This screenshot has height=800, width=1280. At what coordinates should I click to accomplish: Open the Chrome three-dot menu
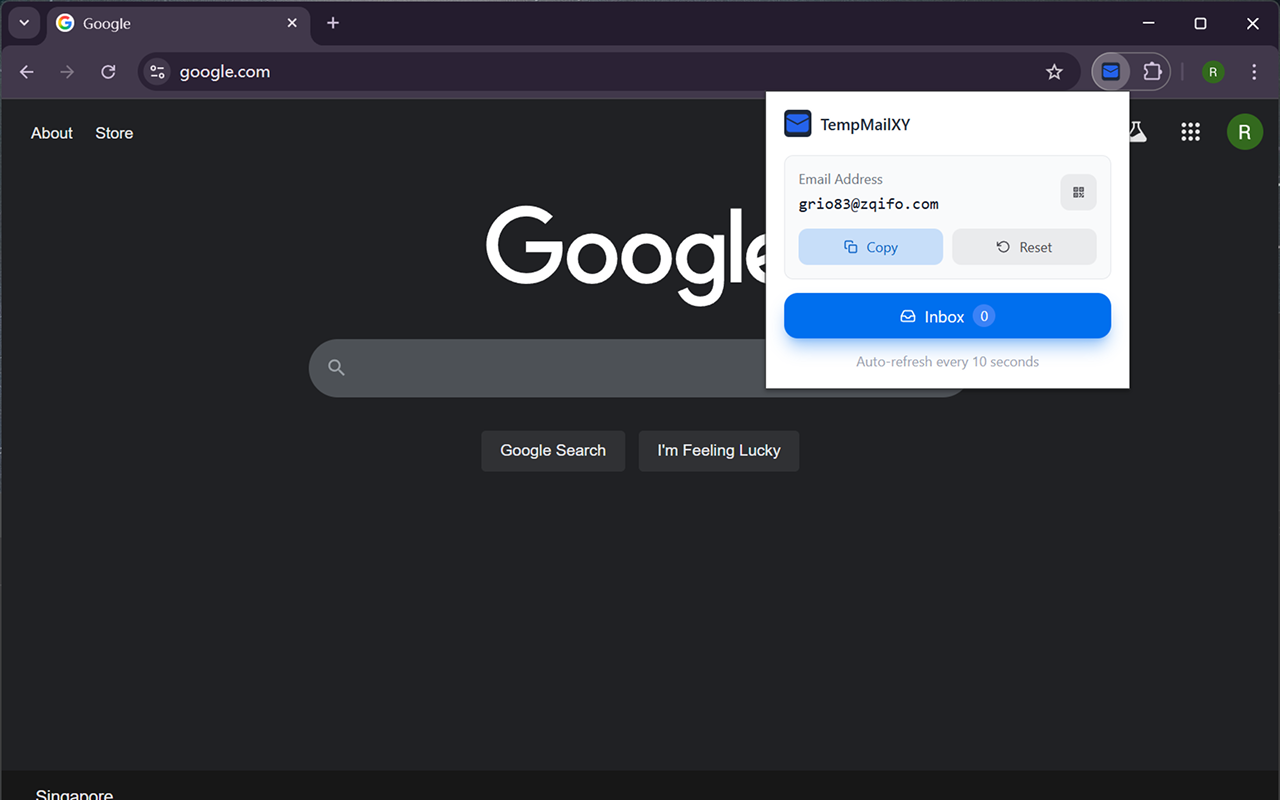point(1254,72)
